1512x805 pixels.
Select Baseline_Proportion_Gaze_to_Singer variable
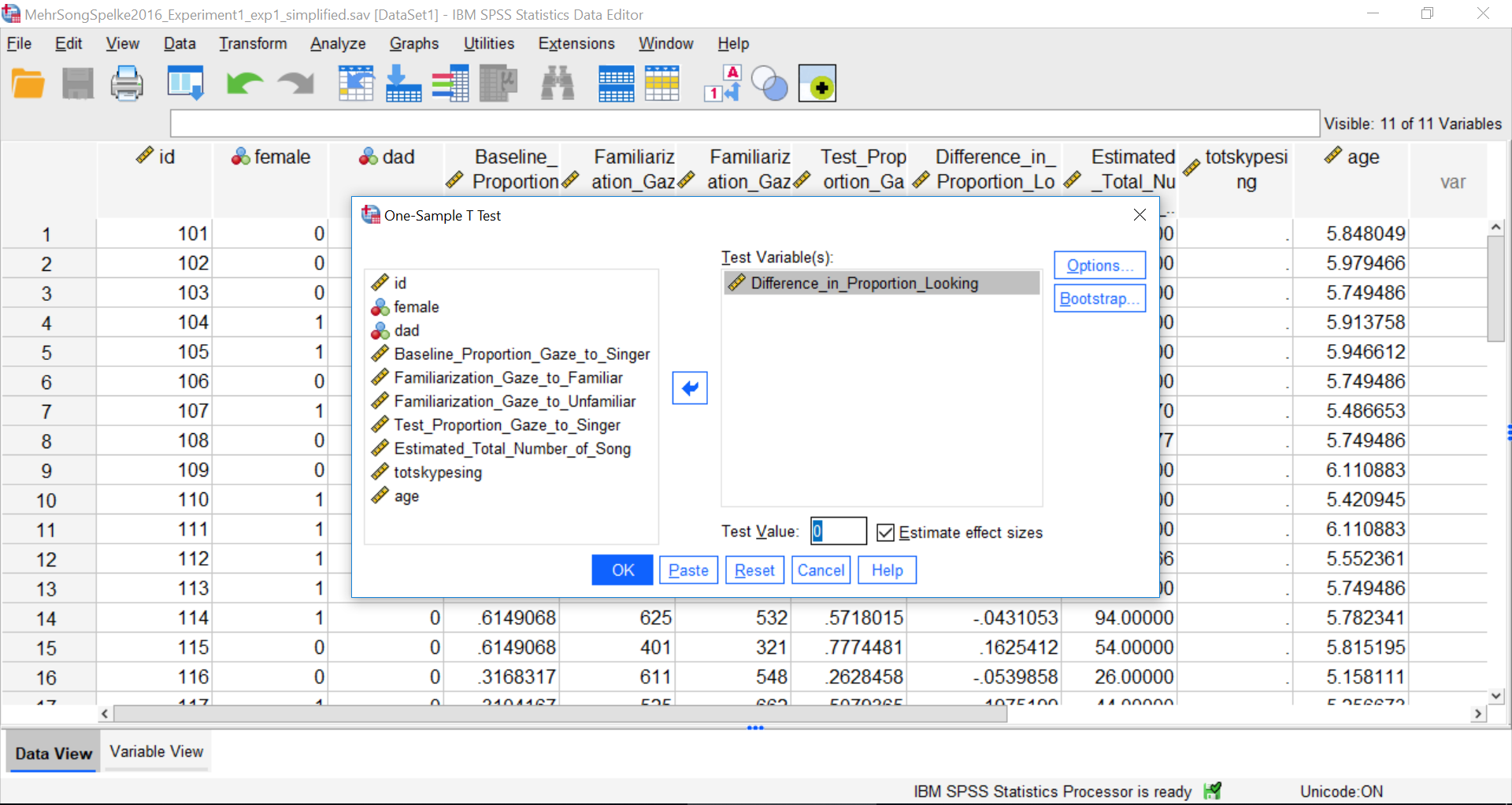point(511,354)
